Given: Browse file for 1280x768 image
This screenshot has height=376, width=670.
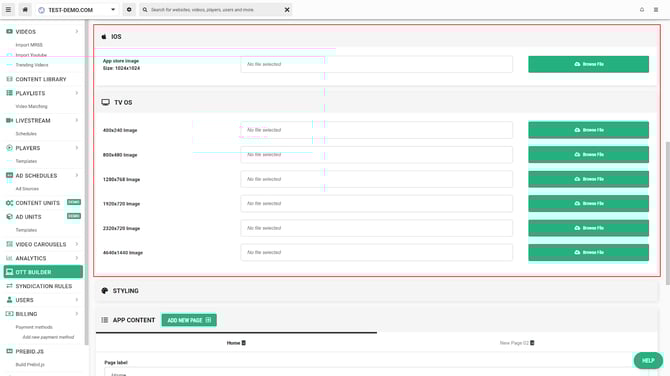Looking at the screenshot, I should tap(588, 179).
